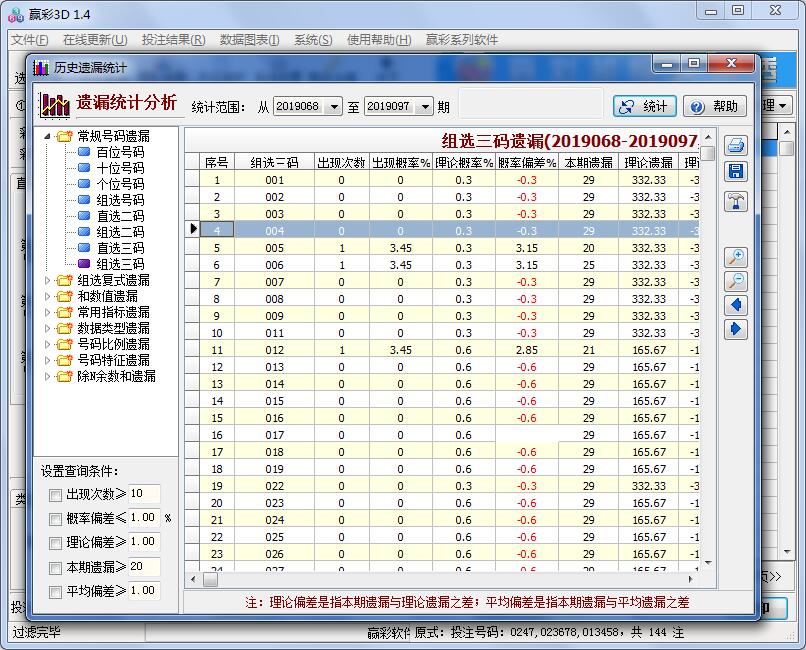Click the floppy disk save icon
The image size is (806, 650).
tap(736, 171)
